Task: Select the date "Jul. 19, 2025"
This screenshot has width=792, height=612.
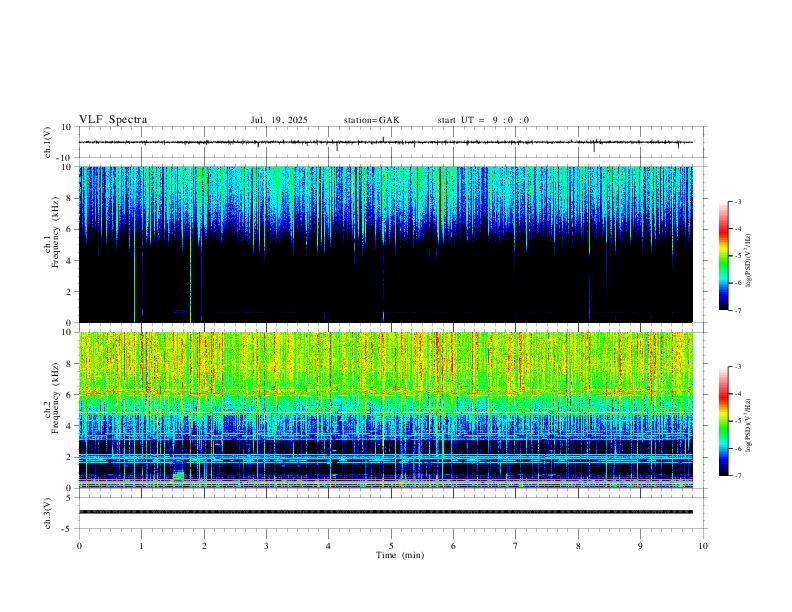Action: (279, 120)
